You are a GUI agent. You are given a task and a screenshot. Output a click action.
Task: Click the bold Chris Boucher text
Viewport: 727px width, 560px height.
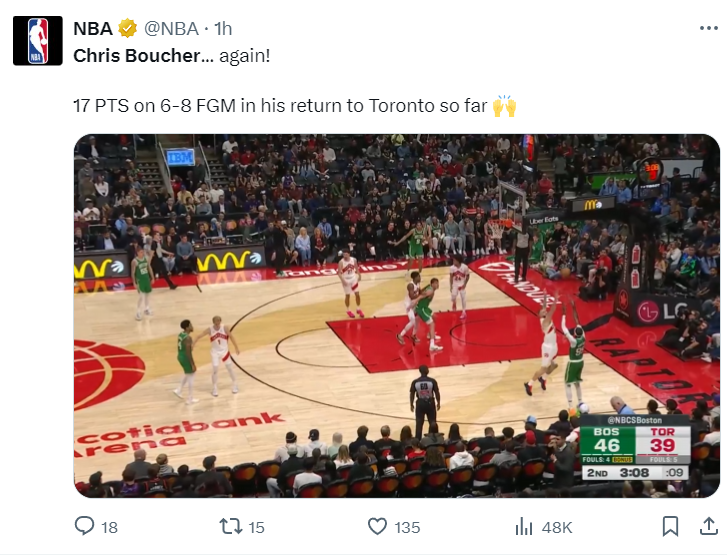[137, 55]
